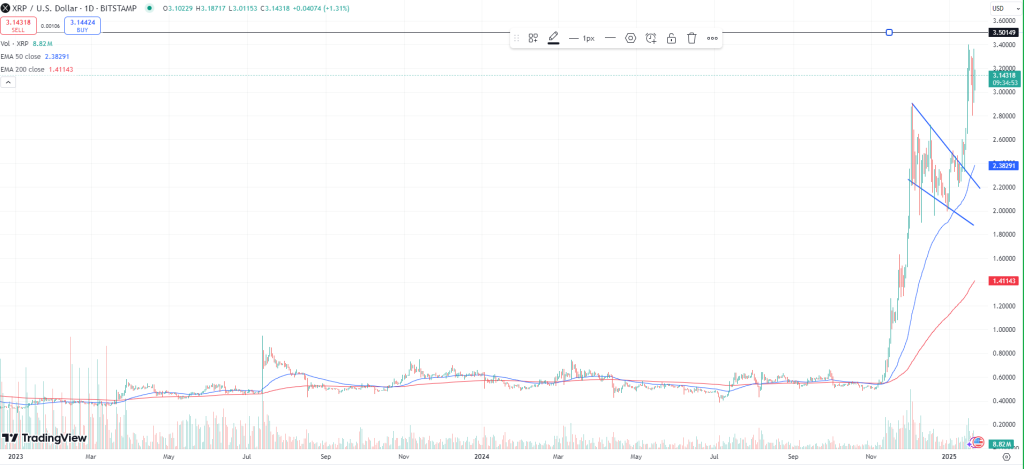Delete the drawing with the trash icon
This screenshot has width=1024, height=469.
click(x=692, y=38)
